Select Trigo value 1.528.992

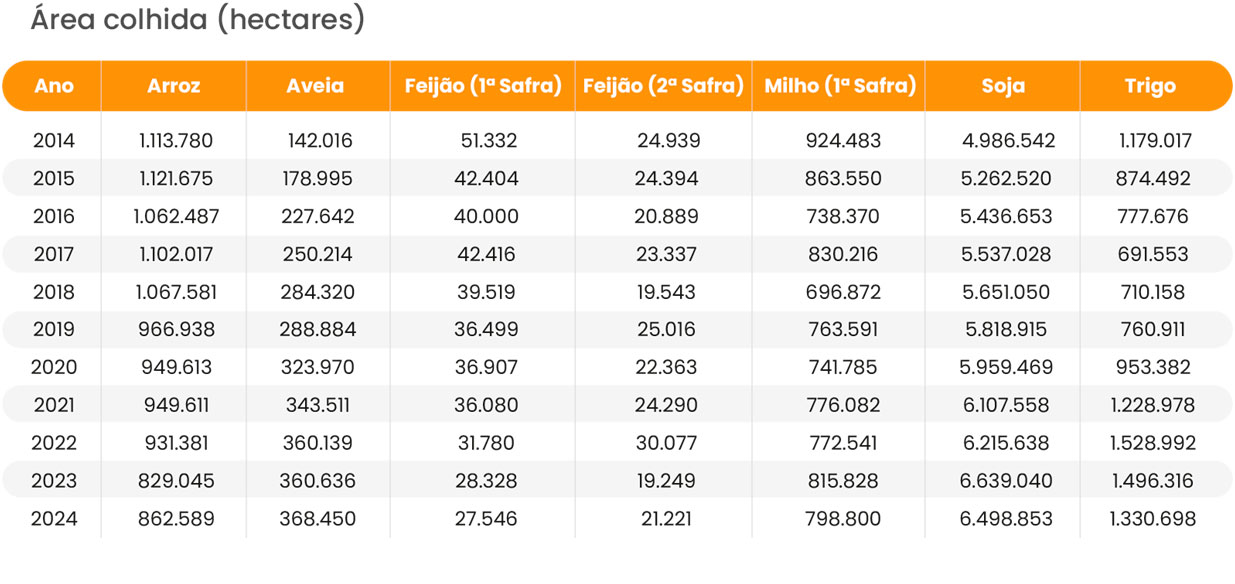coord(1152,443)
